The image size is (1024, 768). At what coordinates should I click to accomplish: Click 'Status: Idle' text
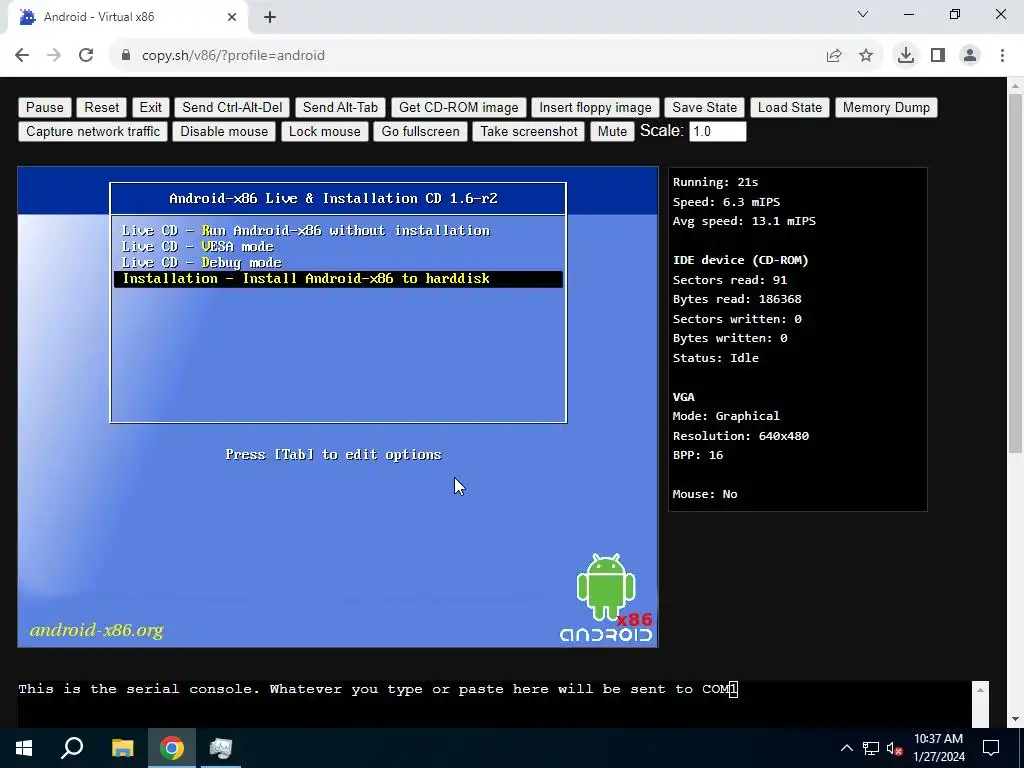(716, 358)
